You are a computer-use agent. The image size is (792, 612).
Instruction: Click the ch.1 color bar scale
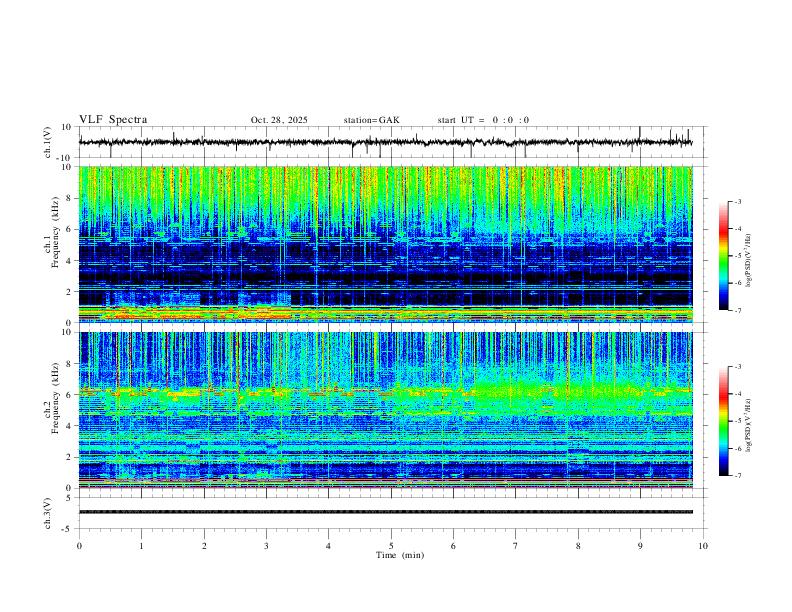pyautogui.click(x=723, y=256)
